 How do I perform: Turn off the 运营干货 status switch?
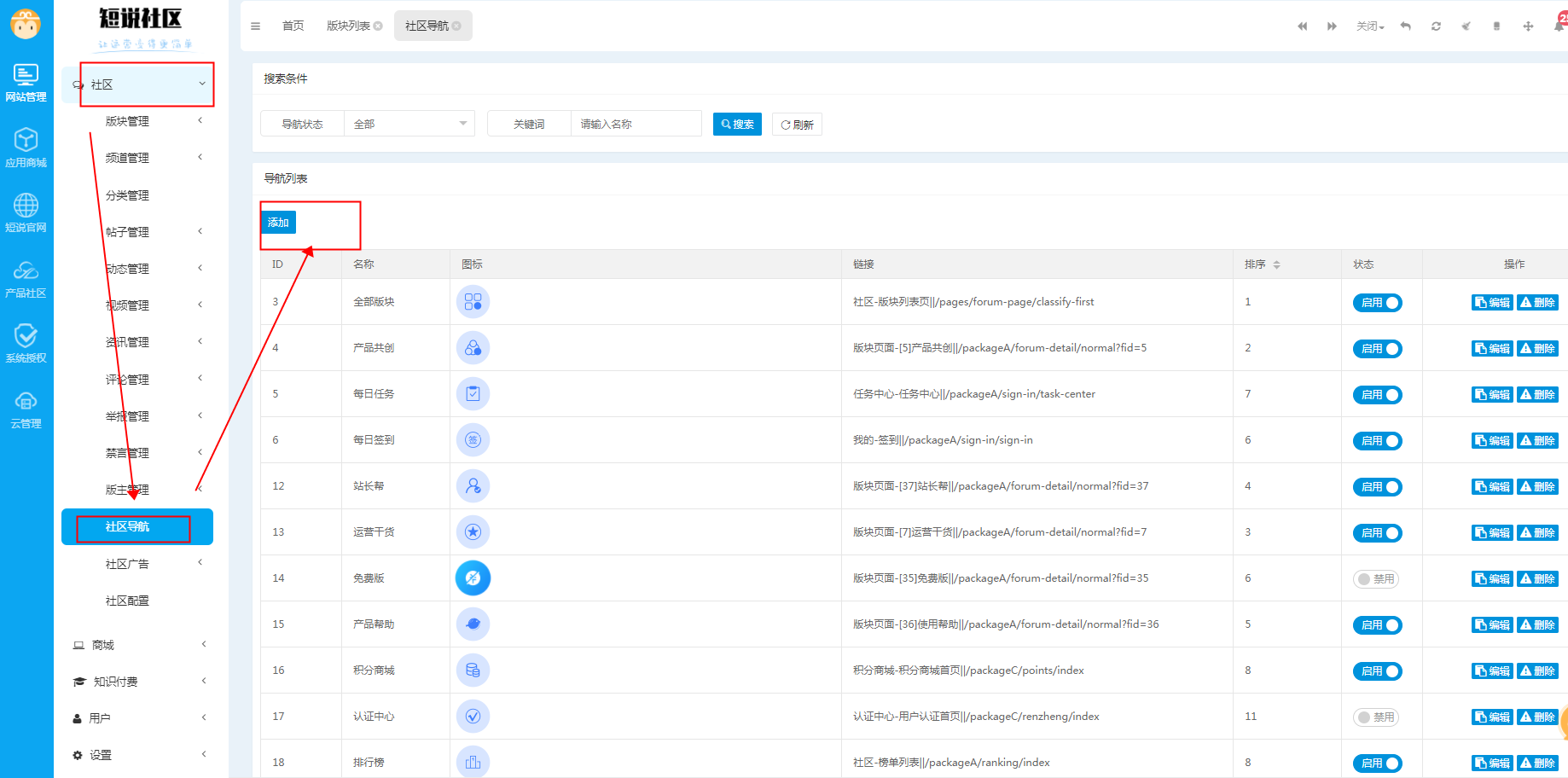pos(1377,533)
